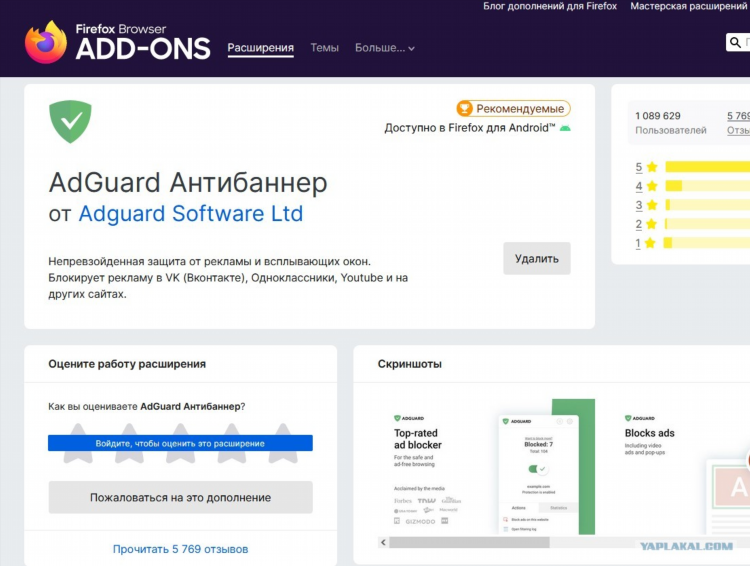Click the search magnifier icon

(x=735, y=43)
